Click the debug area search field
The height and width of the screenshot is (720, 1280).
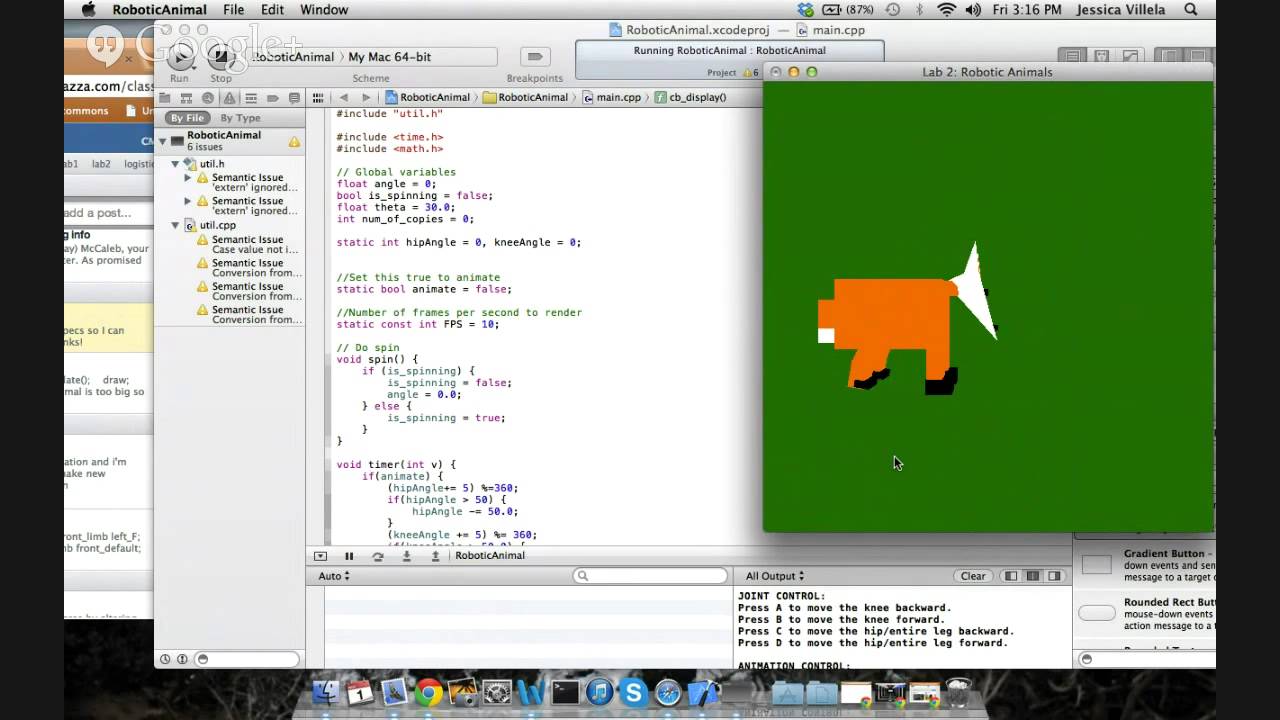pos(650,576)
